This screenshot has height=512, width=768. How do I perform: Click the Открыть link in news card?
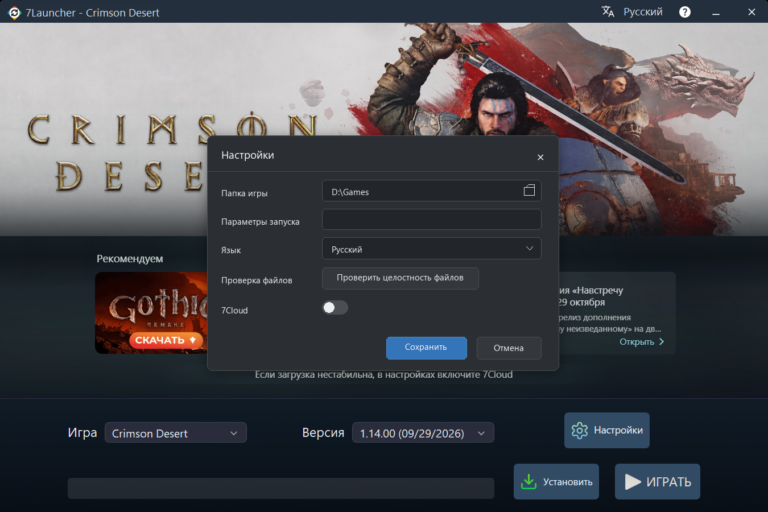point(637,341)
